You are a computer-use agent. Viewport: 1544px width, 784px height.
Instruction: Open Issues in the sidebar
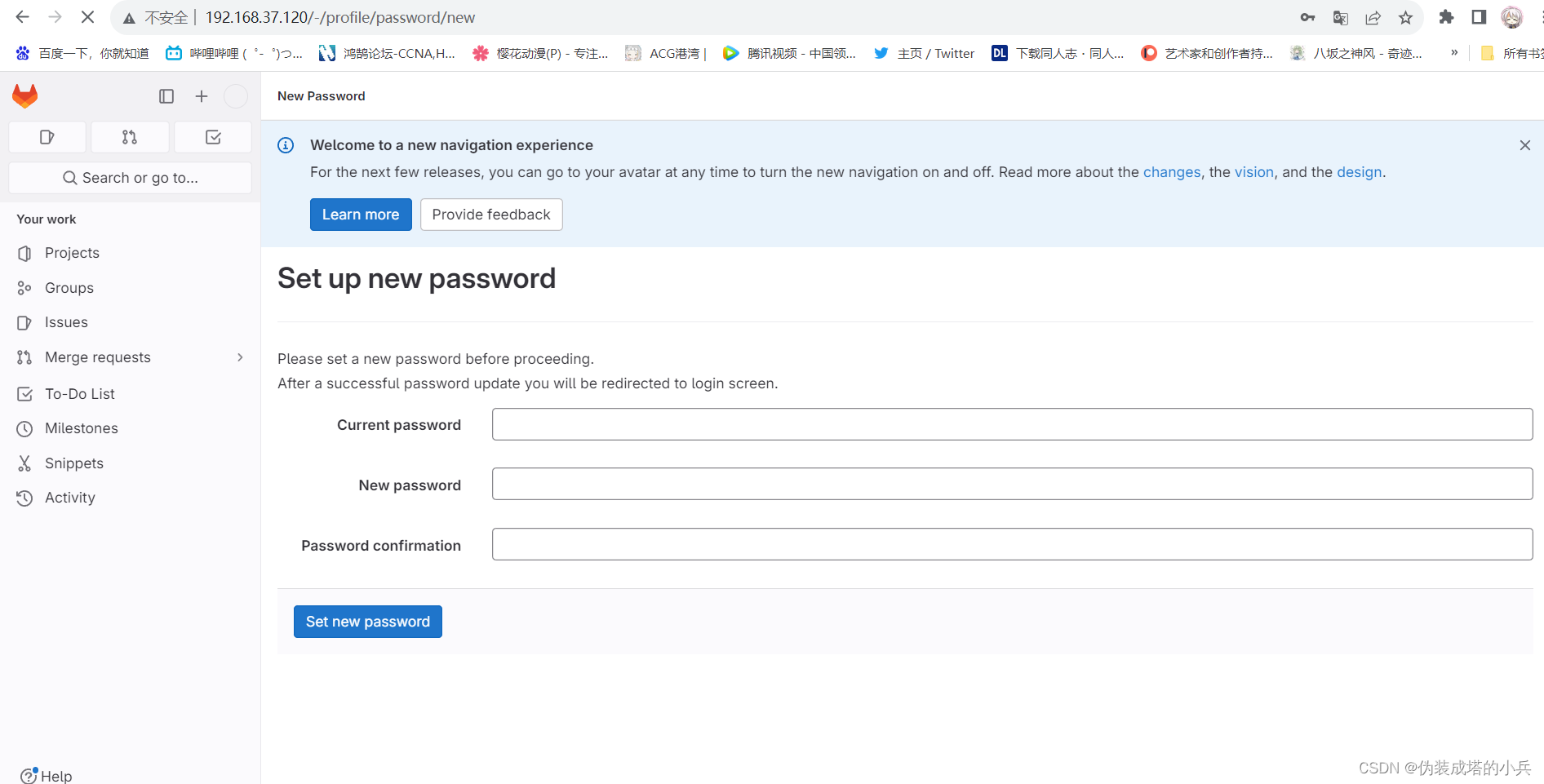131,322
